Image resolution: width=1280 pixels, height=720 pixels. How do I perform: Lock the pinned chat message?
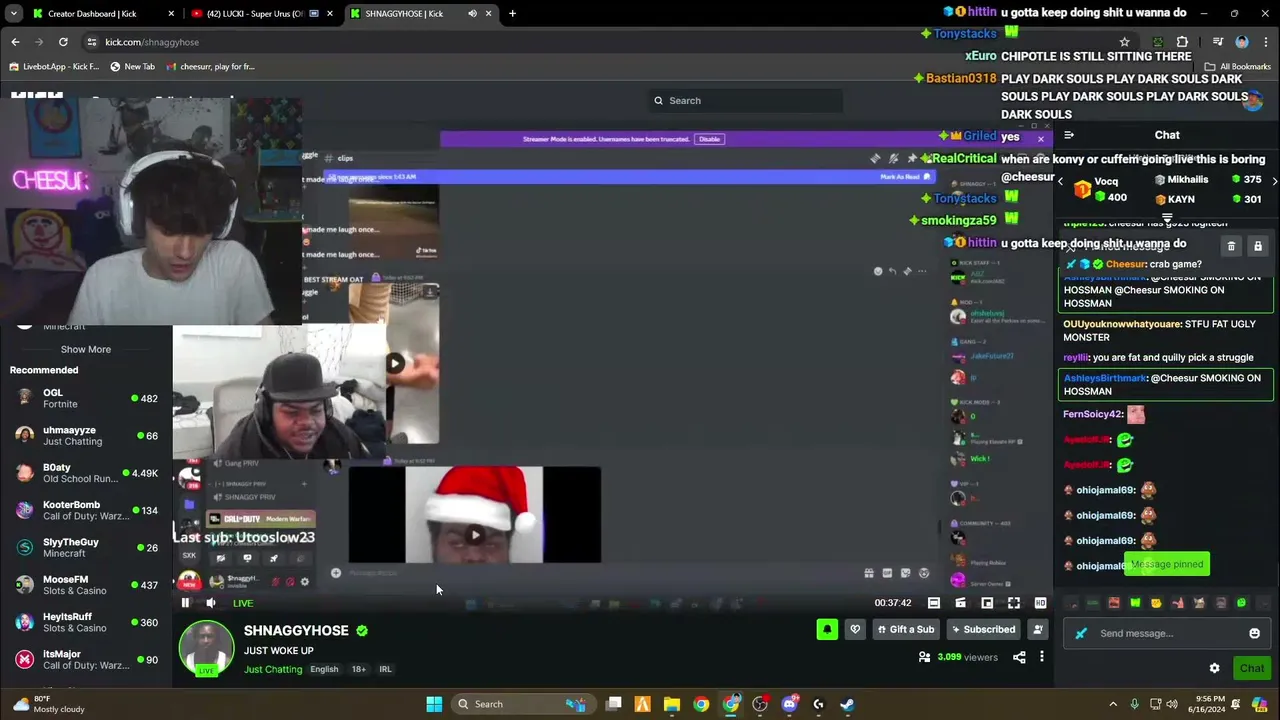[x=1258, y=246]
